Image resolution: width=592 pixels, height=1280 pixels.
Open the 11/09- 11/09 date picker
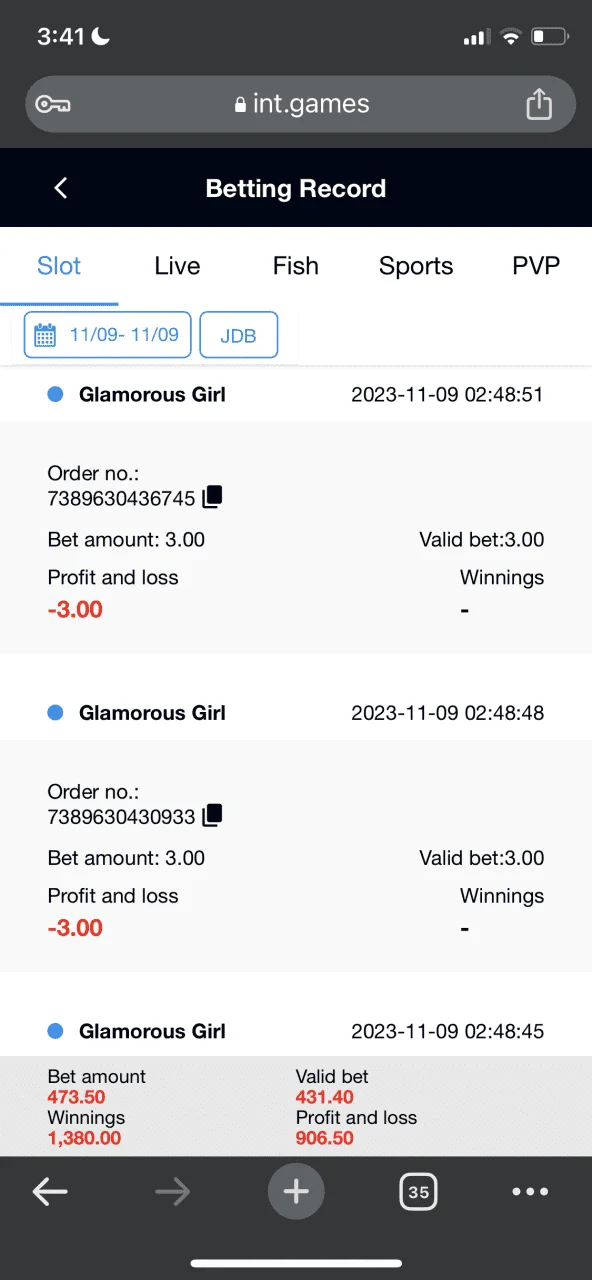click(x=107, y=335)
